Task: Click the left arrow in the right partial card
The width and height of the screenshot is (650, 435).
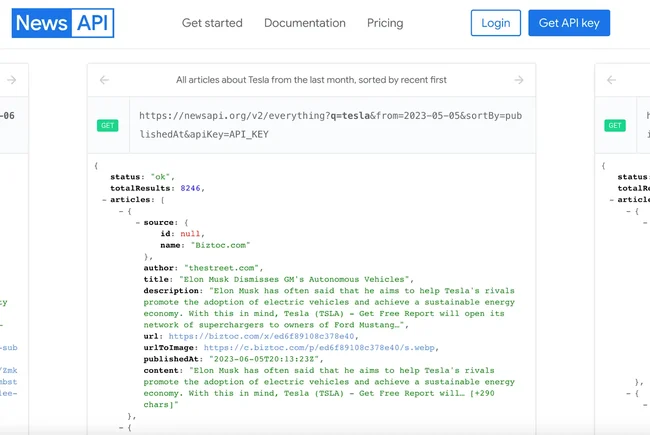Action: click(x=611, y=80)
